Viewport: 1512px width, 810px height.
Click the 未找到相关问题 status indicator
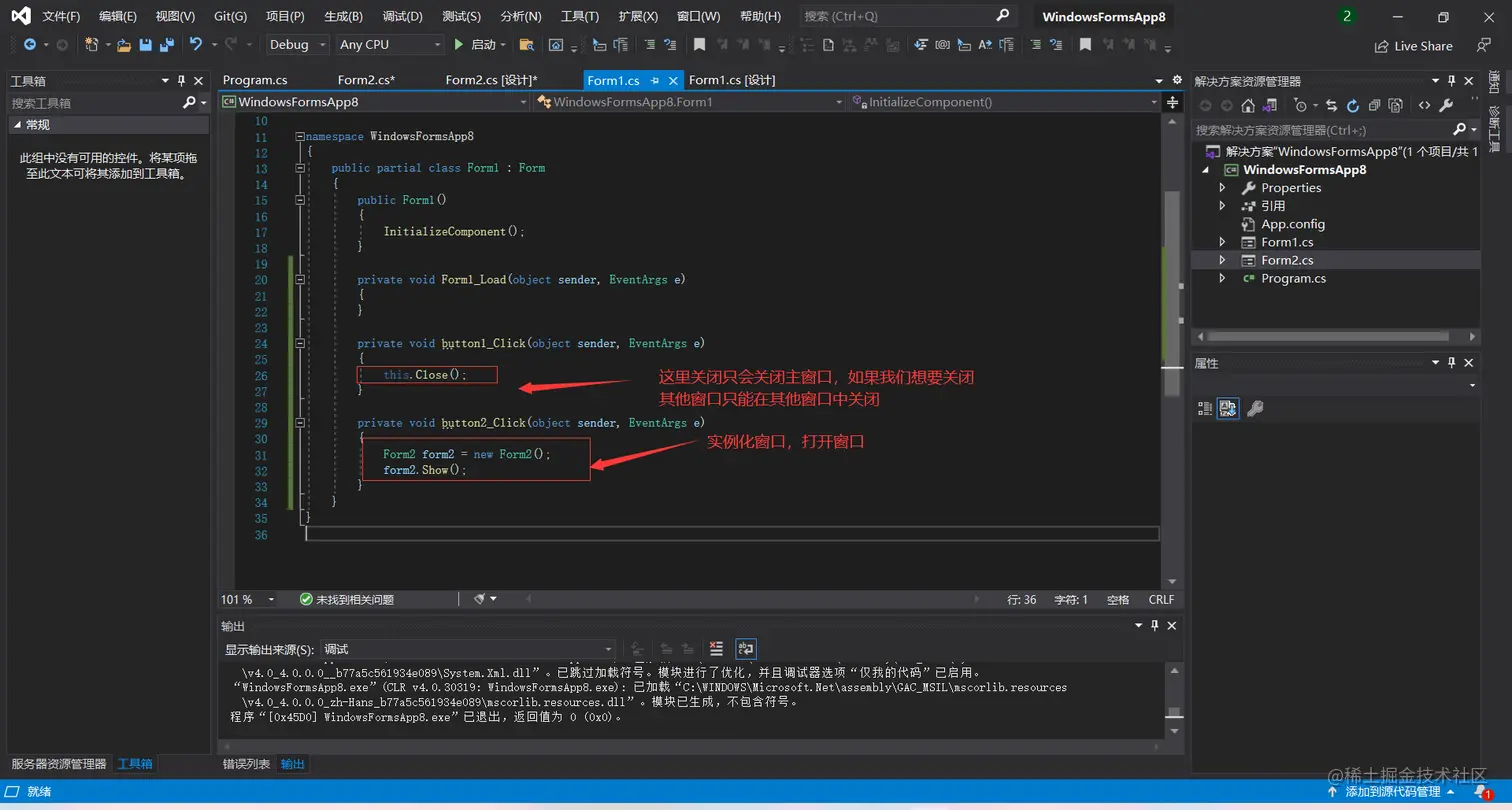click(347, 599)
